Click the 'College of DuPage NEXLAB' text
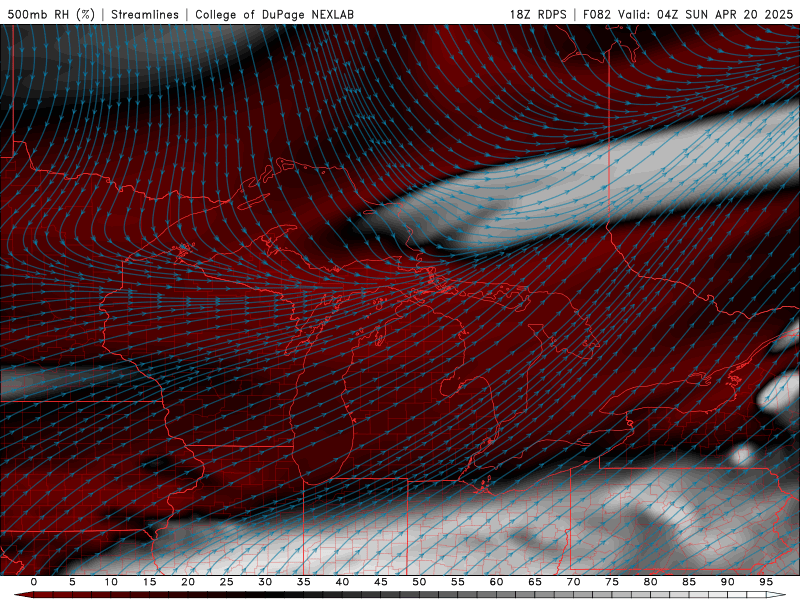The width and height of the screenshot is (800, 600). [x=274, y=14]
